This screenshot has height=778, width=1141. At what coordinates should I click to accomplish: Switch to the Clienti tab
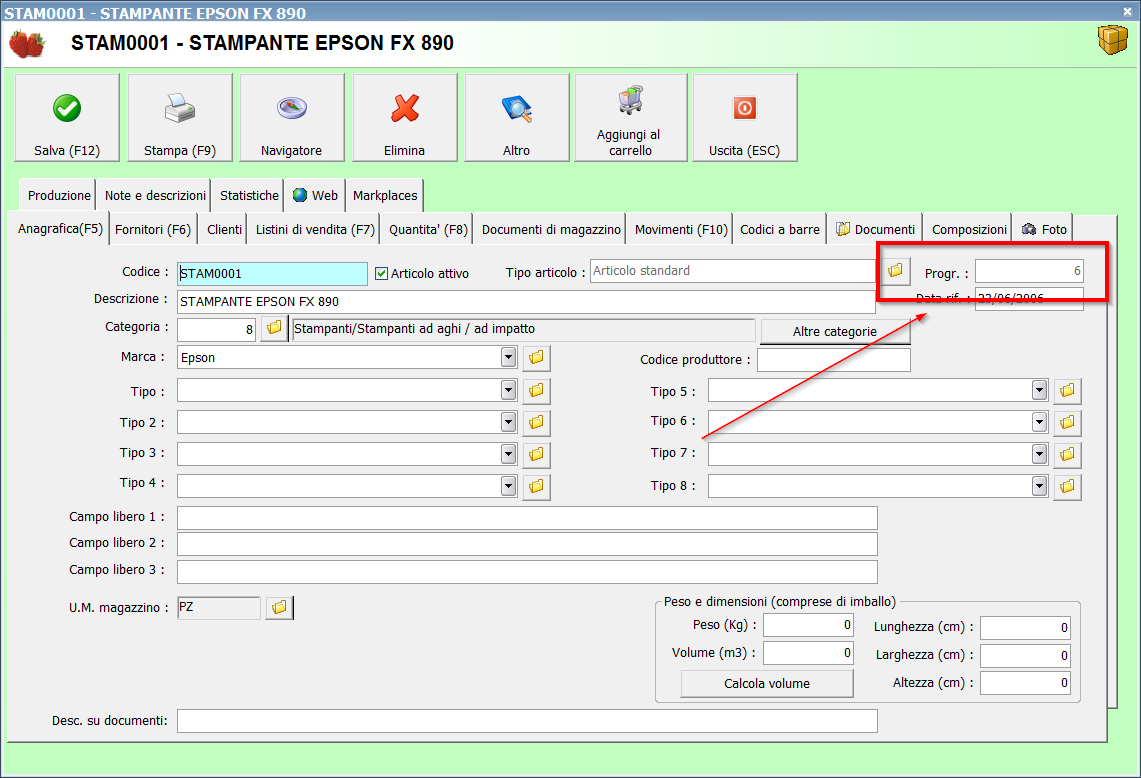tap(224, 229)
